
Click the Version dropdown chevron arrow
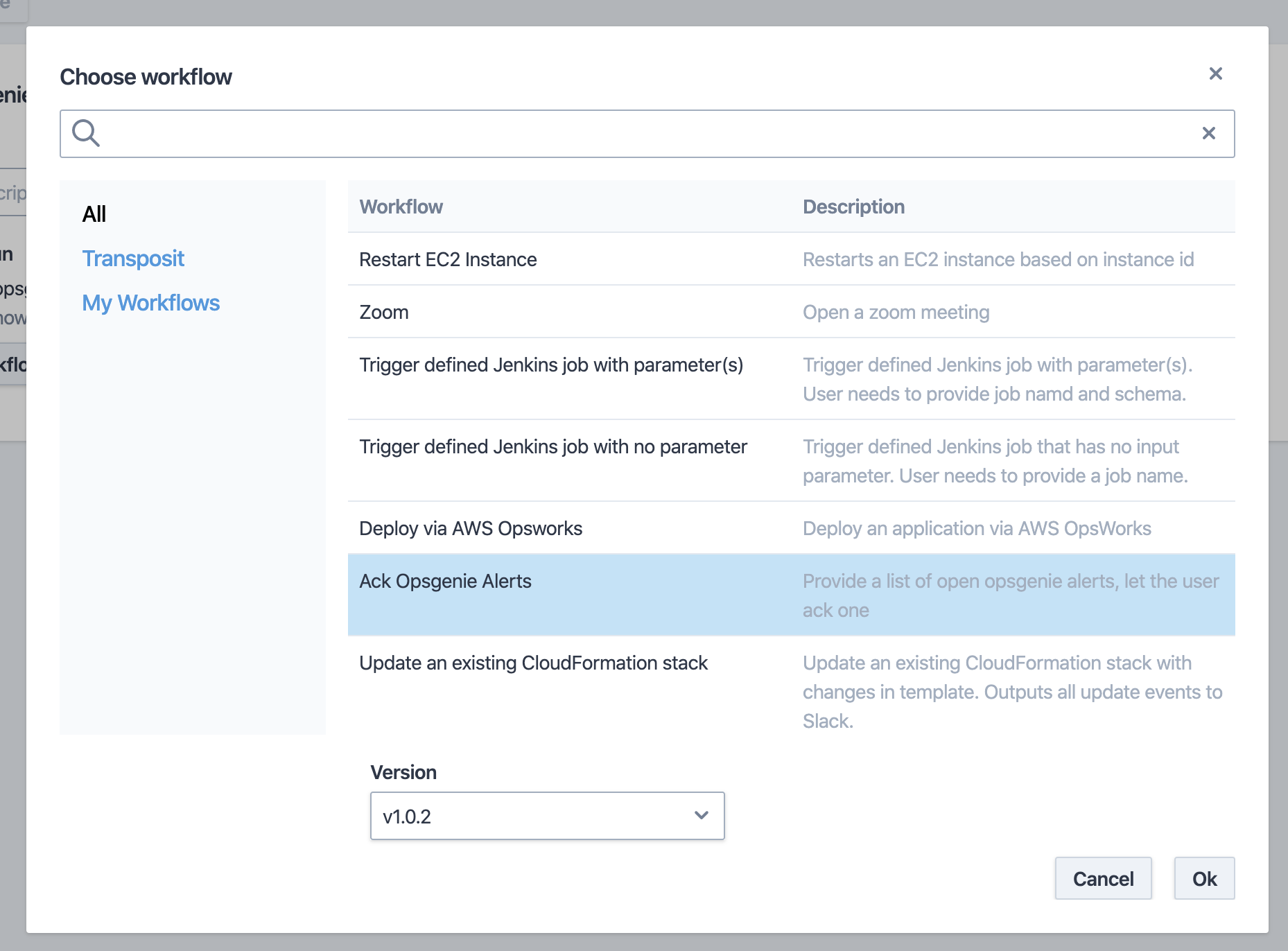click(x=701, y=815)
